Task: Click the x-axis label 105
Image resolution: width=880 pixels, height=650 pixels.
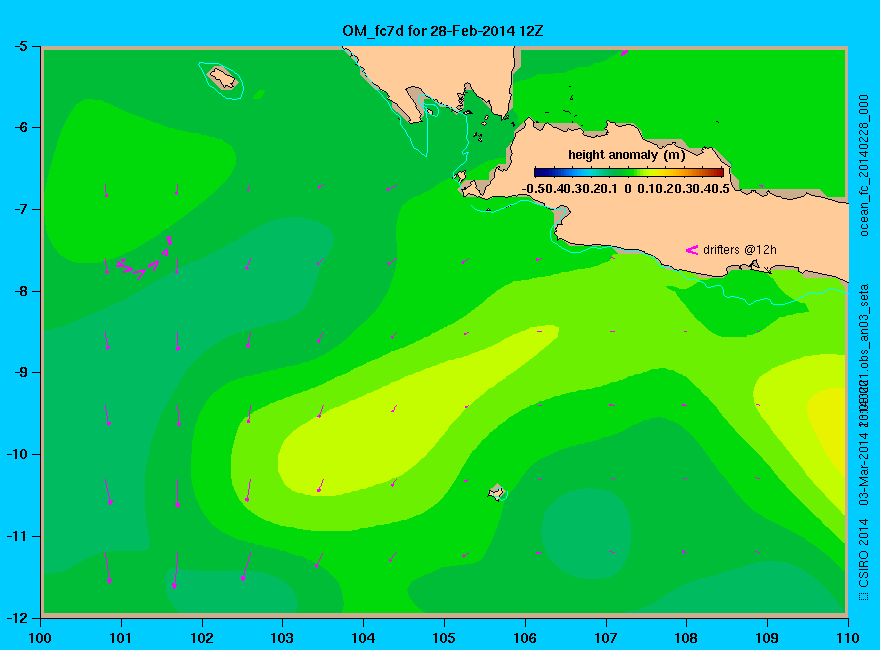Action: [x=444, y=638]
